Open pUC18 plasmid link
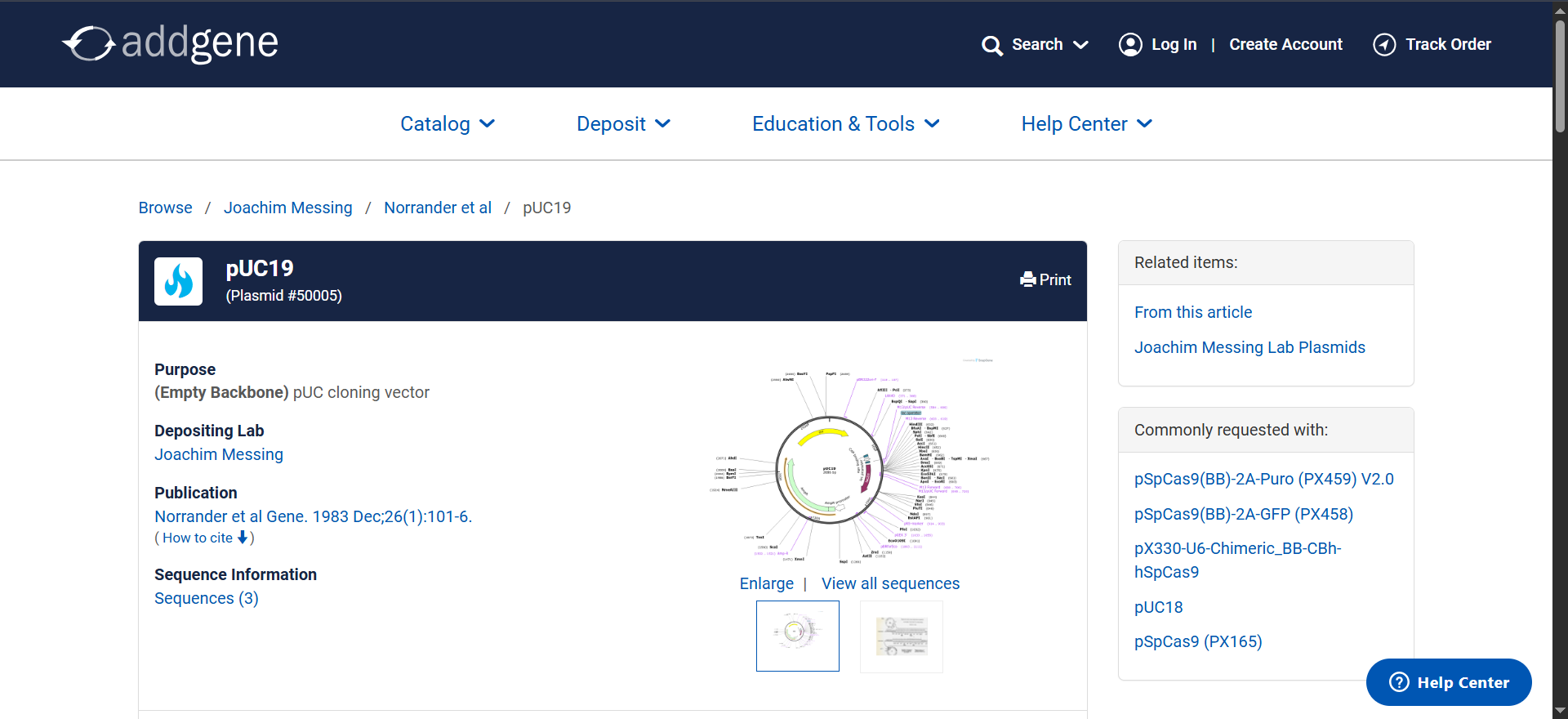The height and width of the screenshot is (719, 1568). [1159, 607]
